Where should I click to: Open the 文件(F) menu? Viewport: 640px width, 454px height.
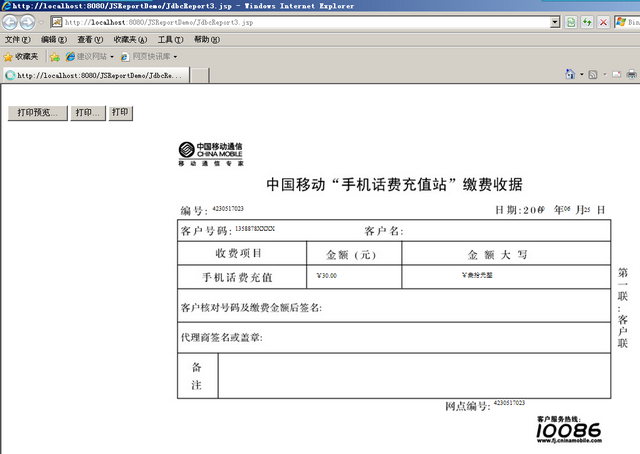[x=18, y=40]
